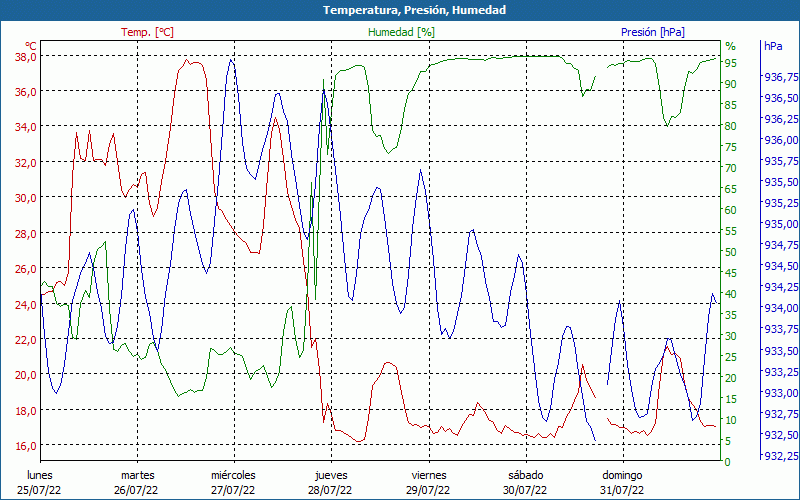Image resolution: width=800 pixels, height=500 pixels.
Task: Click the '933,50' pressure axis value
Action: point(781,351)
